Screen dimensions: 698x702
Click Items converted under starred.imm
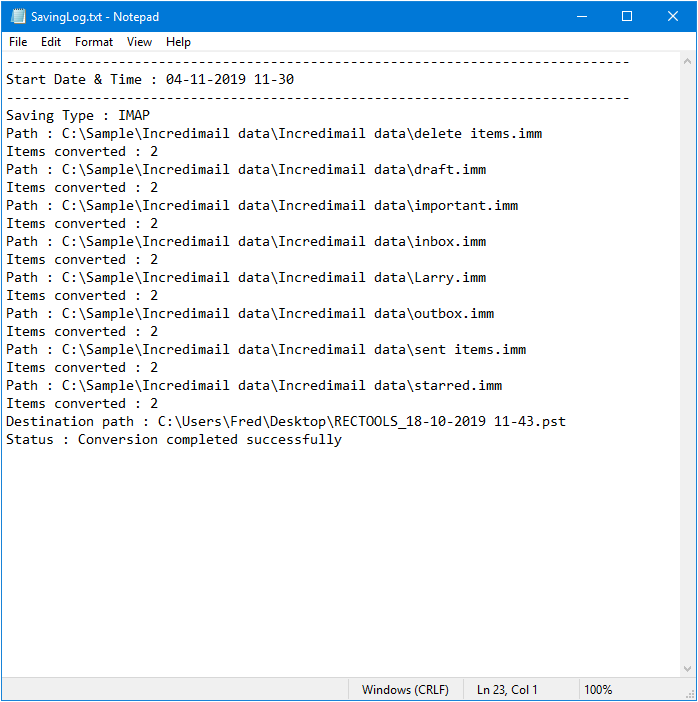(82, 403)
